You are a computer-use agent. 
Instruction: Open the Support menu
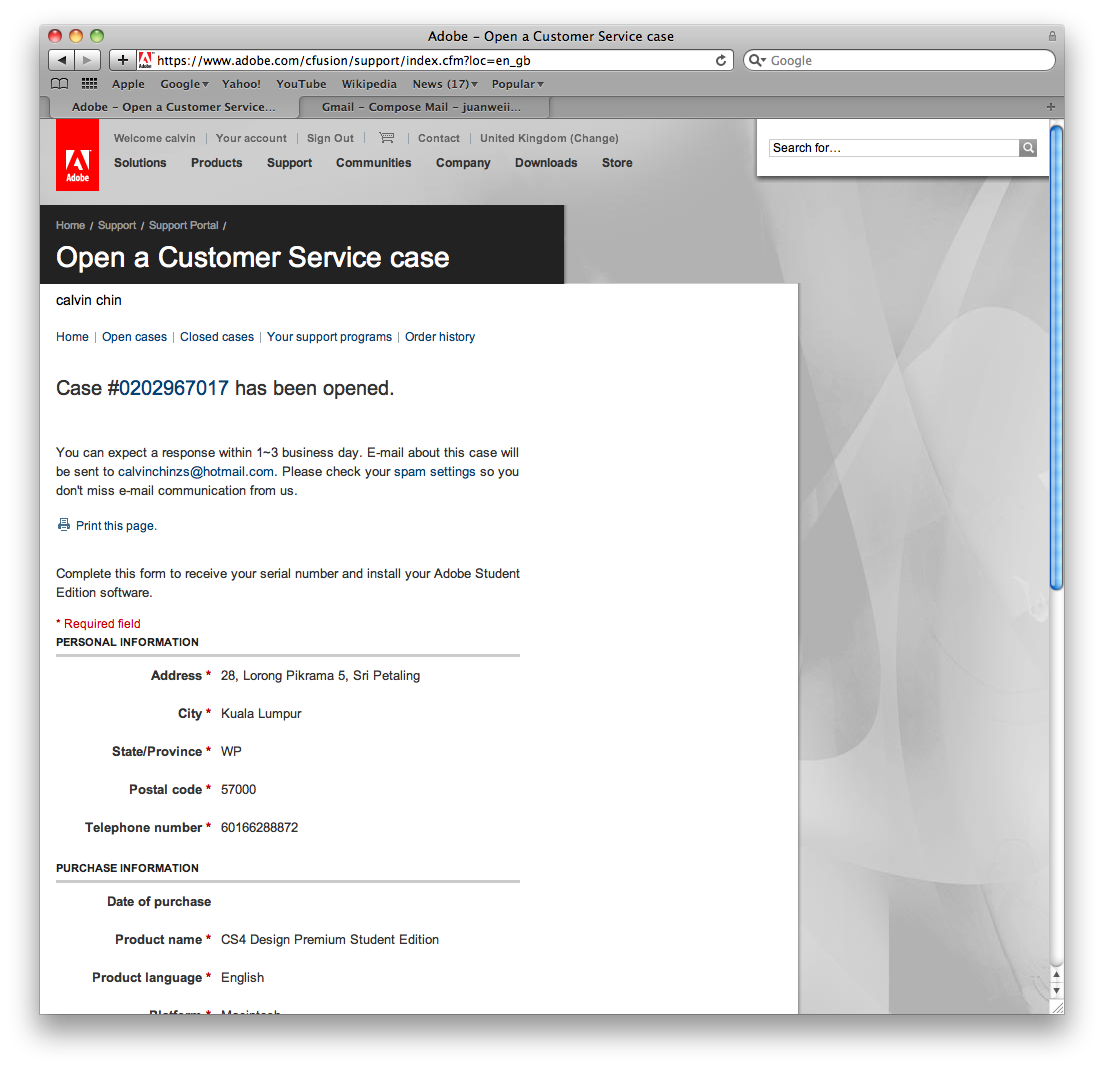click(289, 163)
